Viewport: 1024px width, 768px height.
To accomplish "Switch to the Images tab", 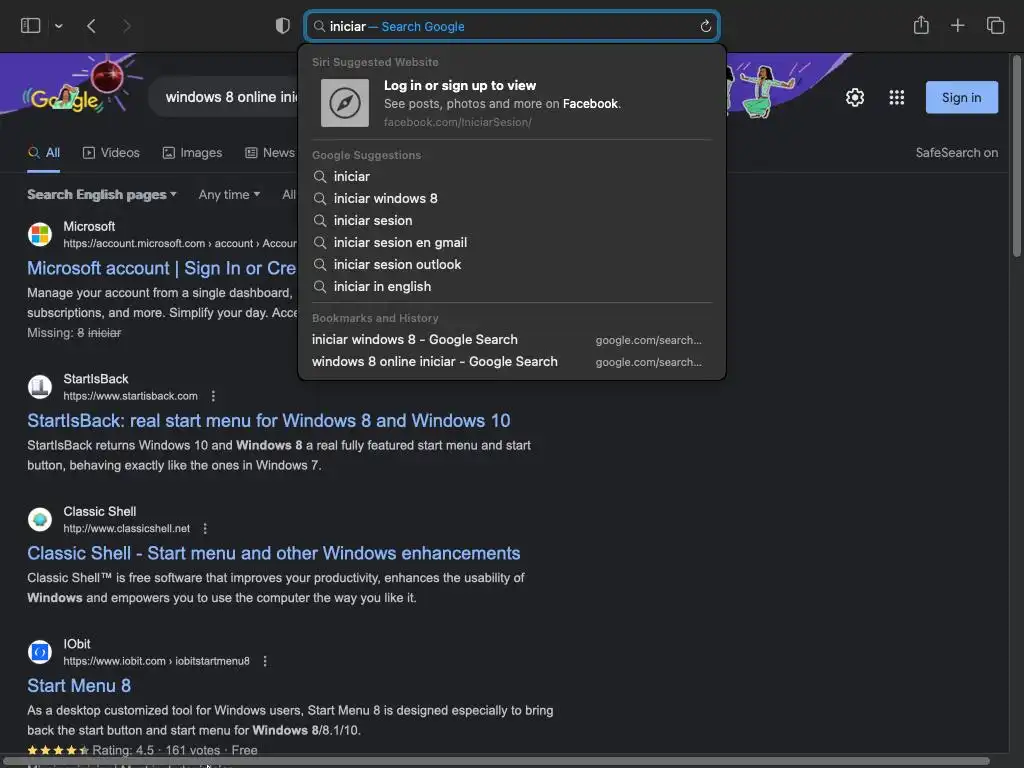I will (192, 153).
